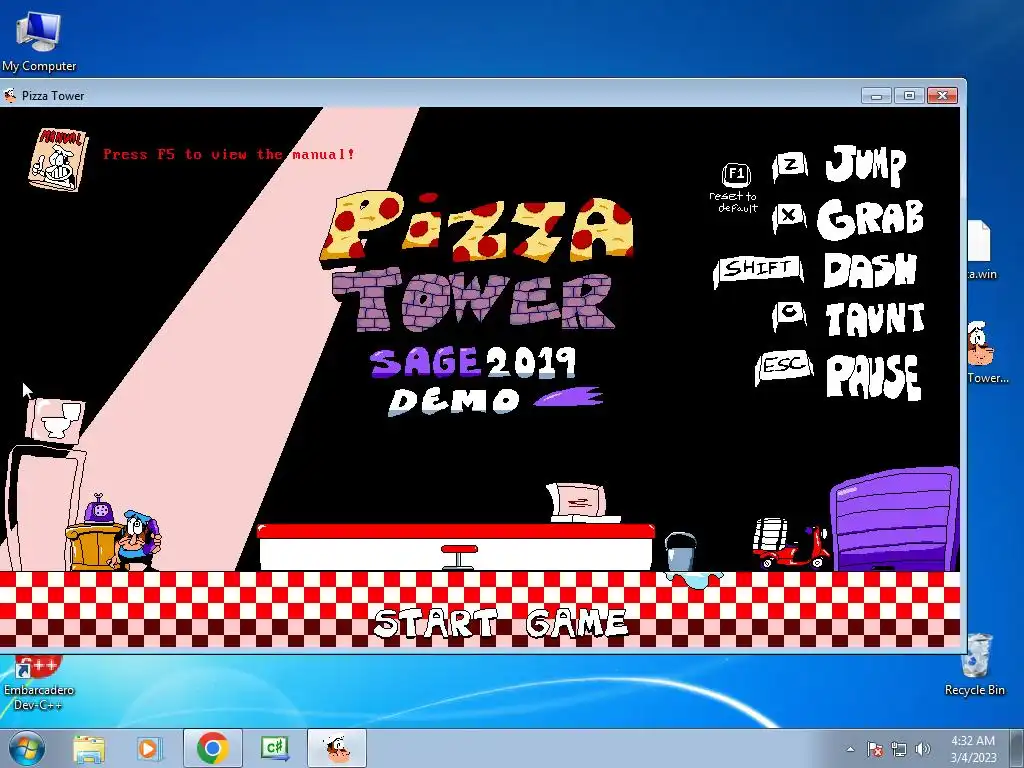Click the PAUSE label
Screen dimensions: 1024x768
click(874, 376)
